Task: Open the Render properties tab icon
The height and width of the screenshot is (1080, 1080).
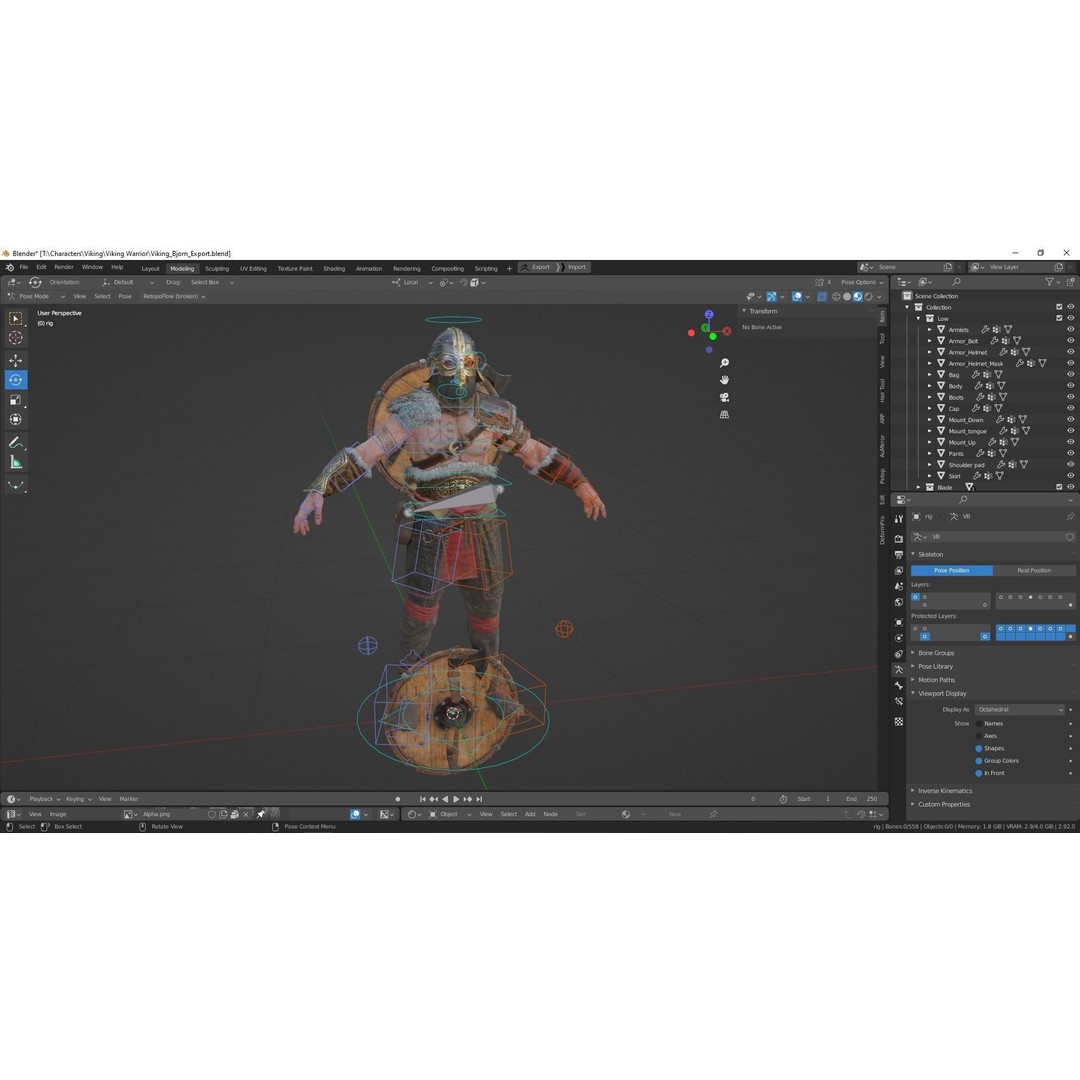Action: coord(898,539)
